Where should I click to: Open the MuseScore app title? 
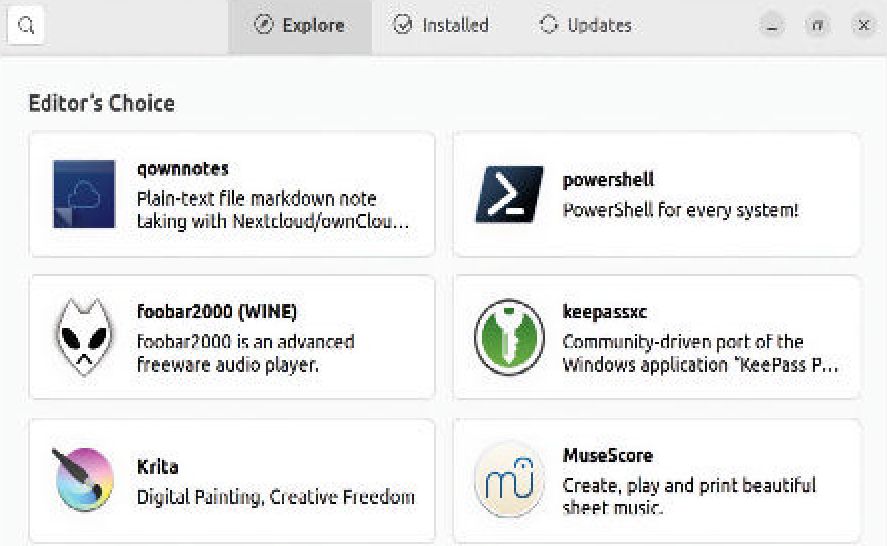[608, 455]
